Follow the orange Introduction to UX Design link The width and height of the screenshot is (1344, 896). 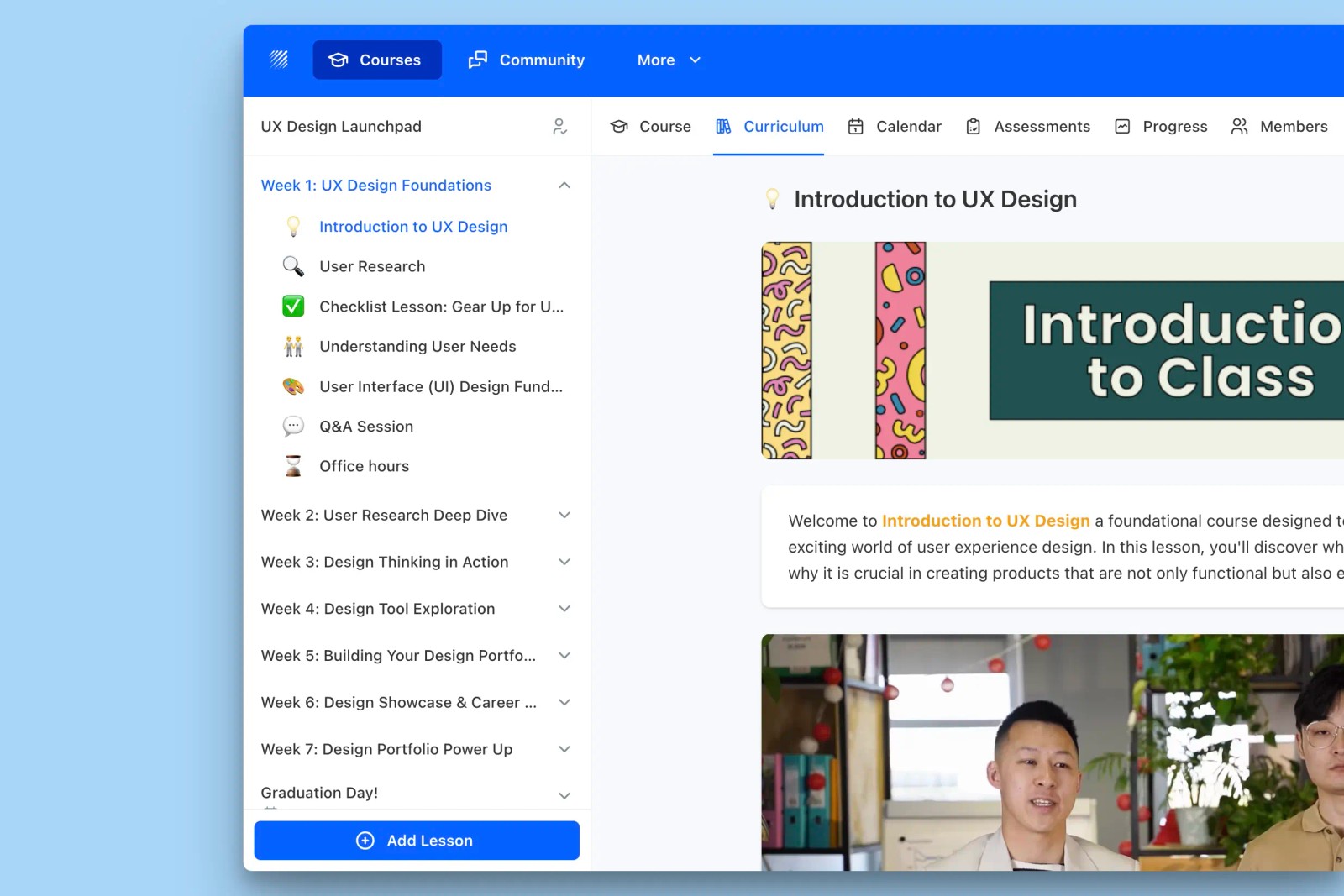(985, 521)
